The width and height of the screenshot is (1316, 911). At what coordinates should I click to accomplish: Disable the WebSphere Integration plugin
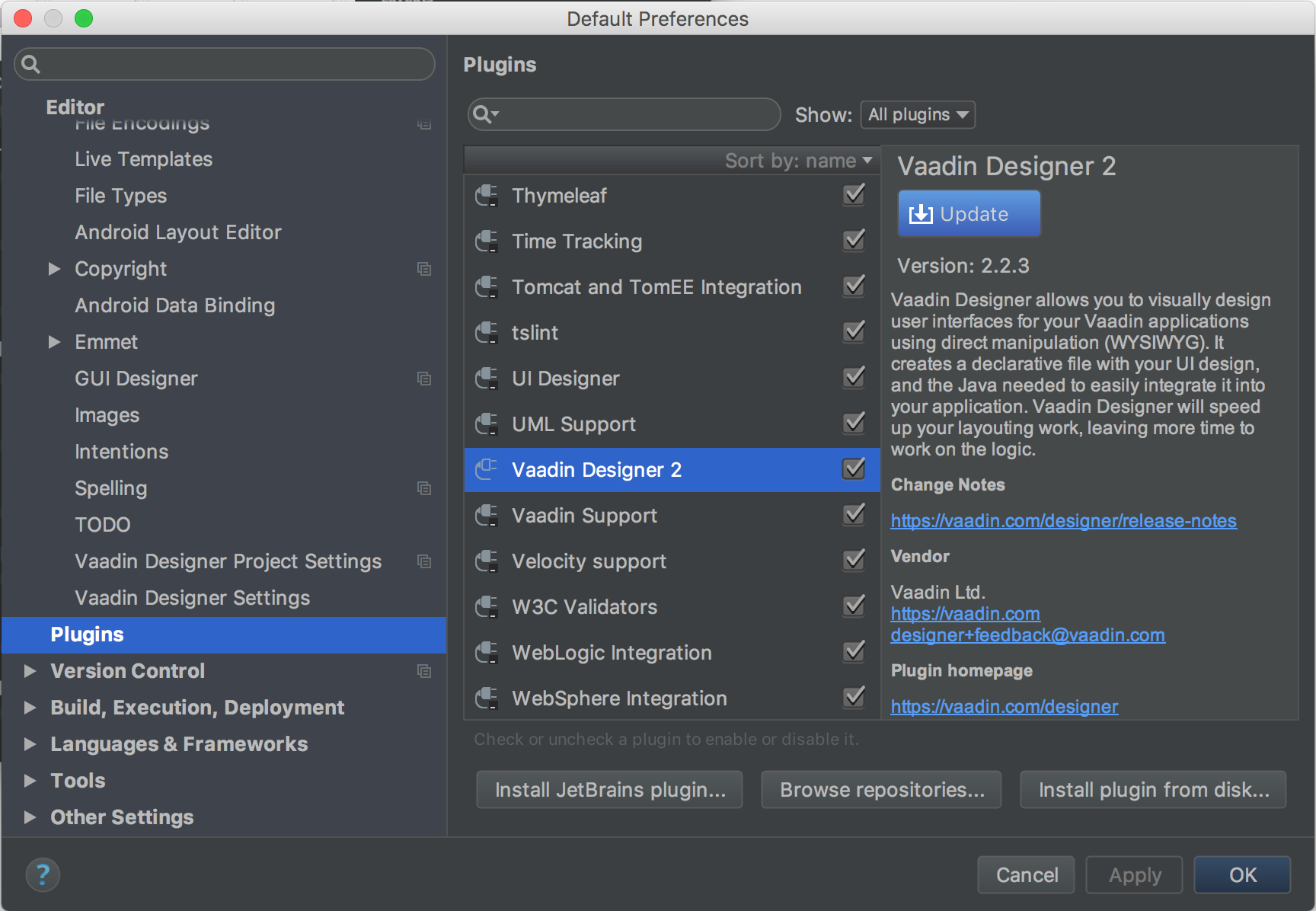(853, 698)
